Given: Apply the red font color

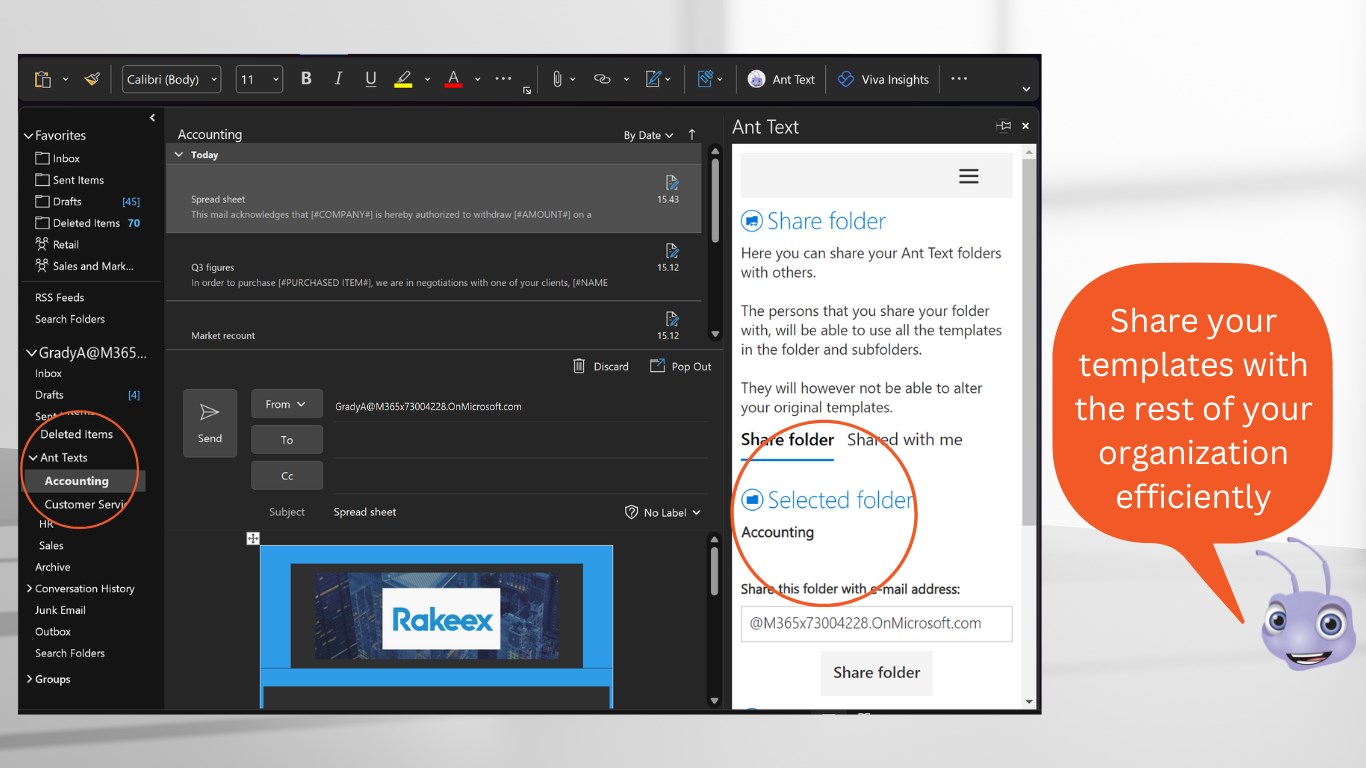Looking at the screenshot, I should (453, 79).
